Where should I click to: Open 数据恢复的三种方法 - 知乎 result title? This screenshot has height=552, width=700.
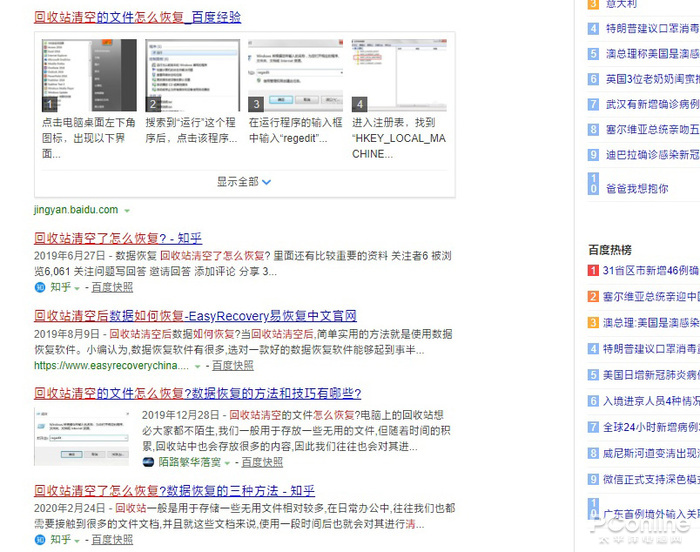(174, 491)
